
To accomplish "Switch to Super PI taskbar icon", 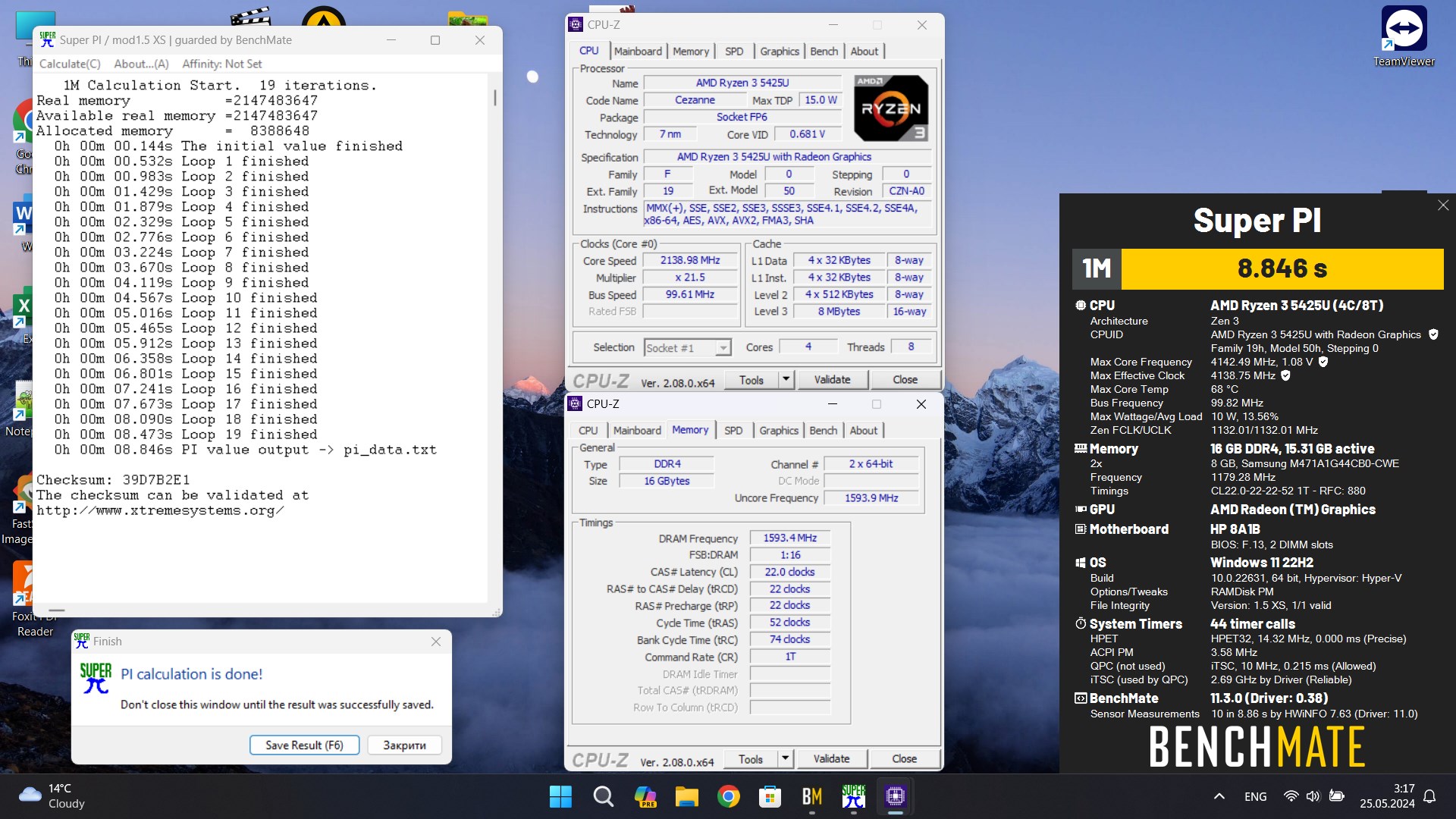I will [x=854, y=796].
